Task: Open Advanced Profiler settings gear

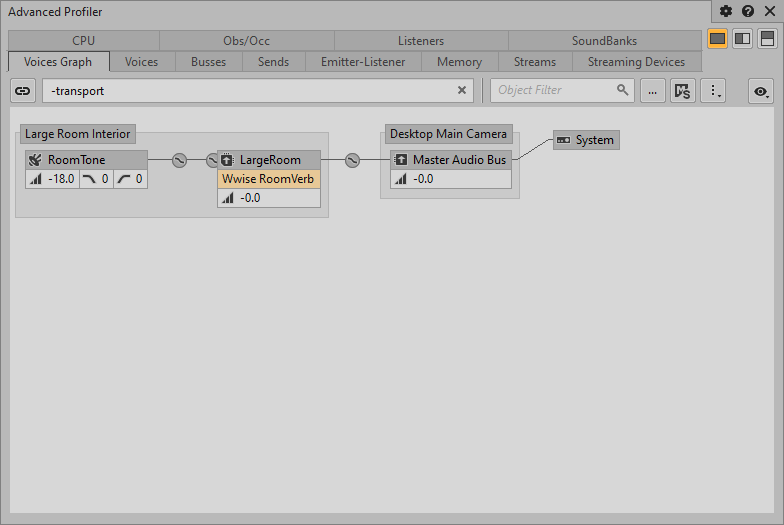Action: [x=727, y=12]
